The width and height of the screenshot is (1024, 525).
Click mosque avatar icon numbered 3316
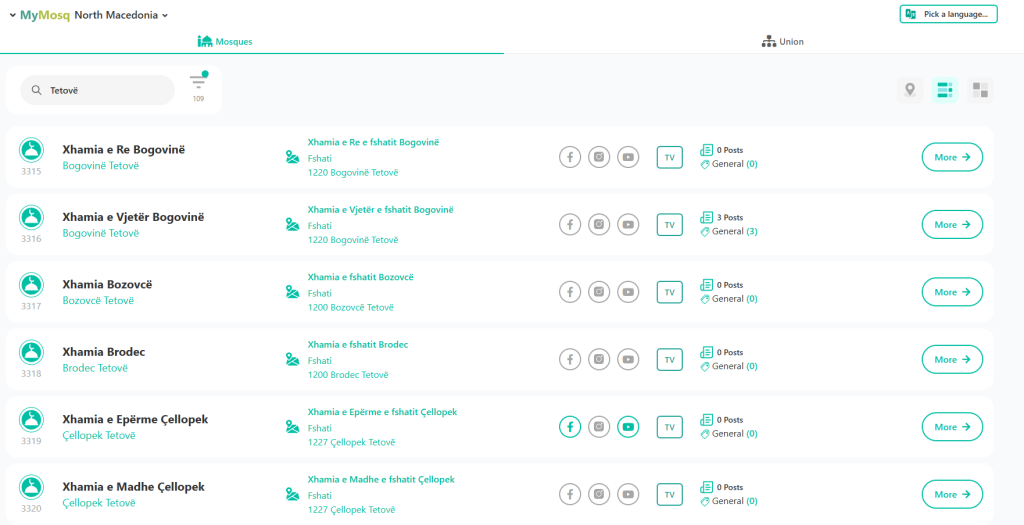[x=31, y=218]
